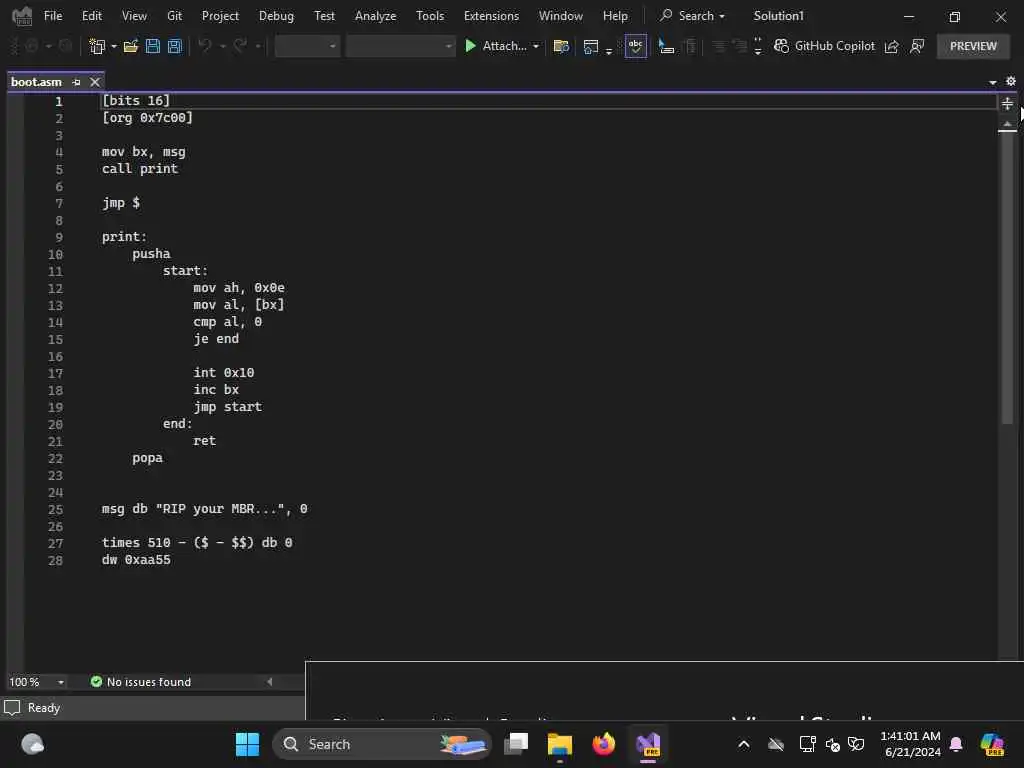Open editor settings gear near the tab row
This screenshot has width=1024, height=768.
[1011, 81]
